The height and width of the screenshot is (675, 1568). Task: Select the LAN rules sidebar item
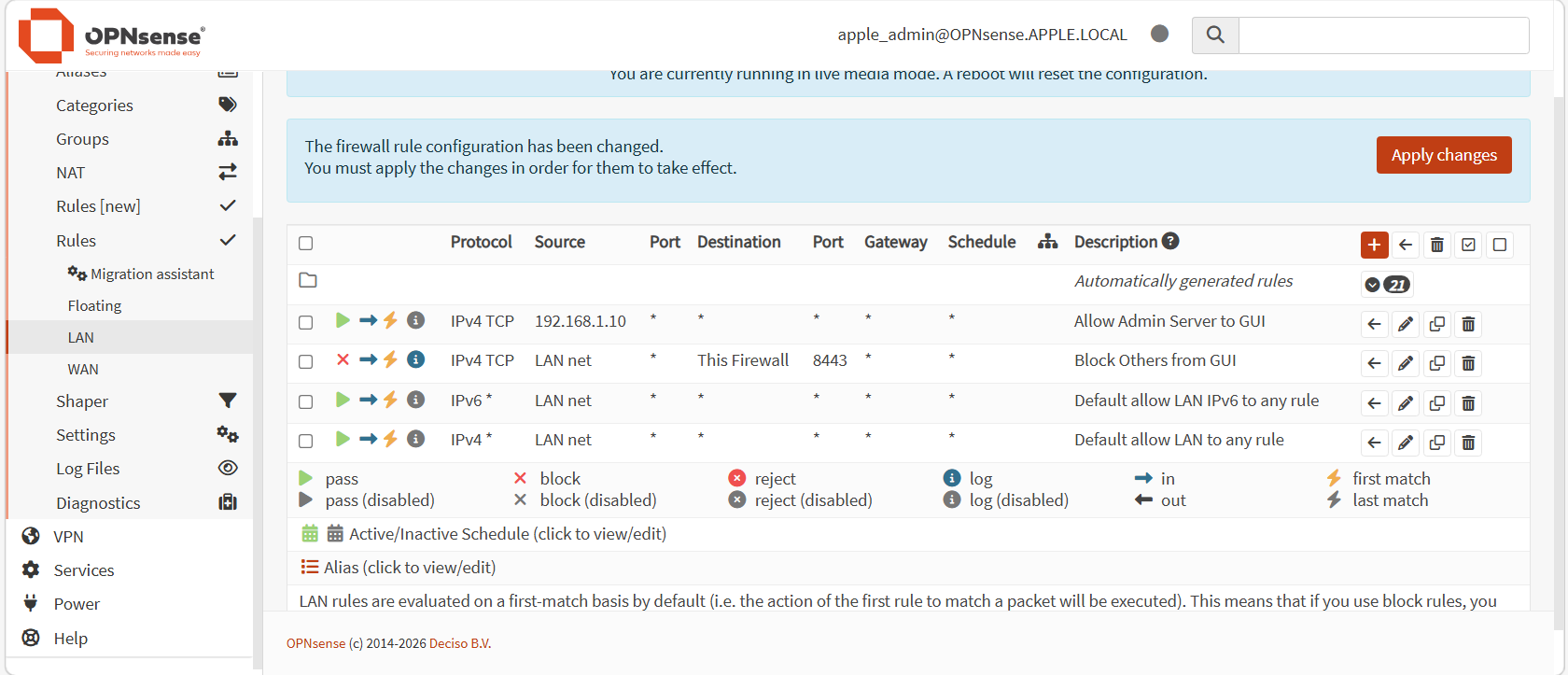(131, 338)
